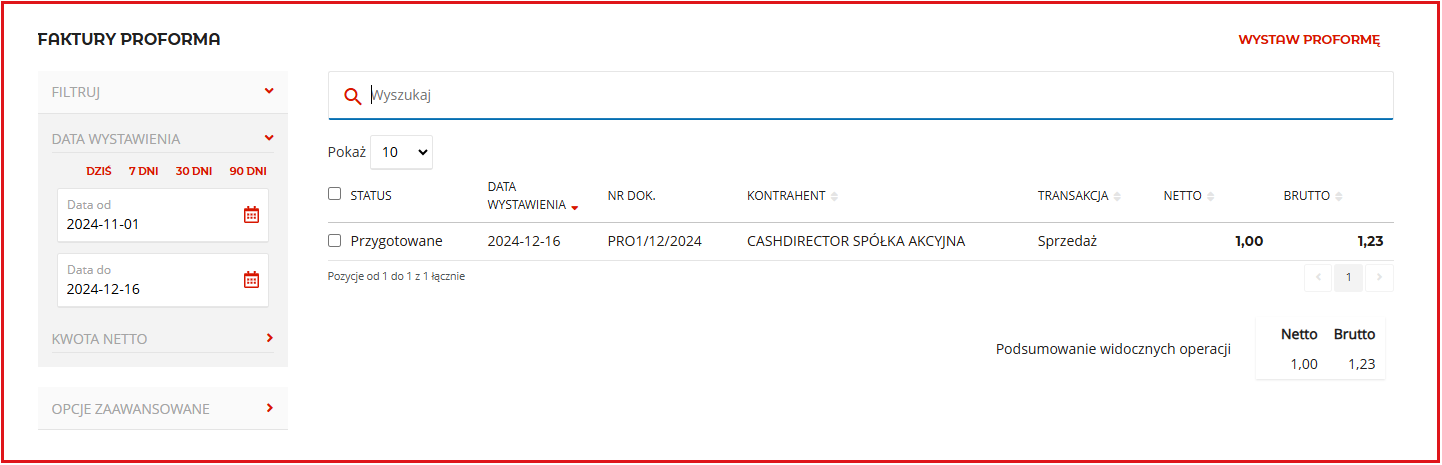The image size is (1442, 465).
Task: Open the Data do calendar picker
Action: pyautogui.click(x=252, y=280)
